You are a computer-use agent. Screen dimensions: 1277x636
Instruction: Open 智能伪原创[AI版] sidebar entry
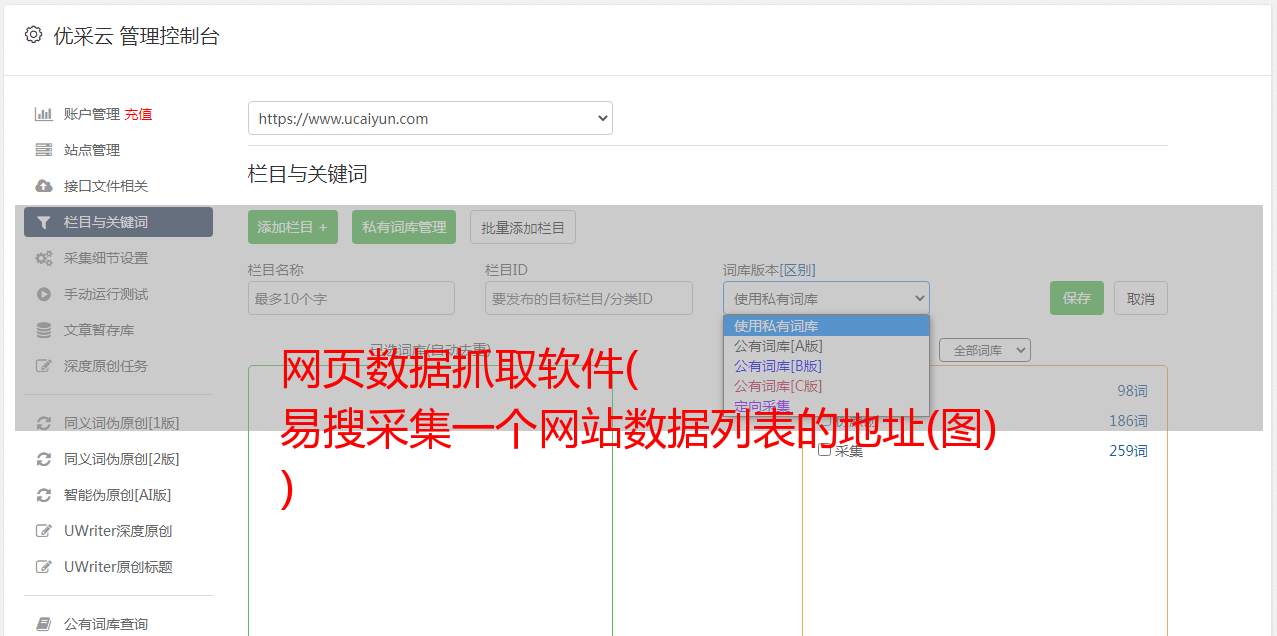(118, 495)
